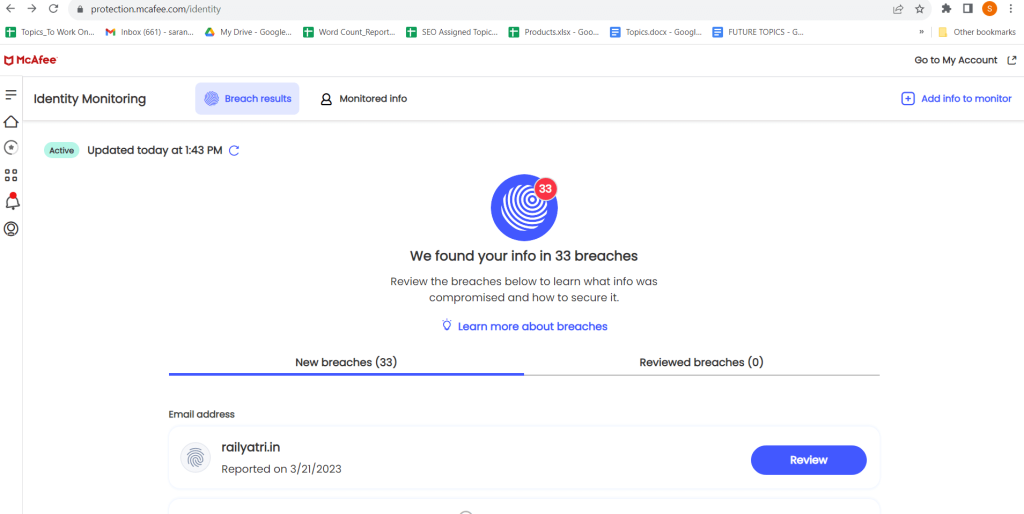Click the railyatri.in breach name

click(x=251, y=447)
